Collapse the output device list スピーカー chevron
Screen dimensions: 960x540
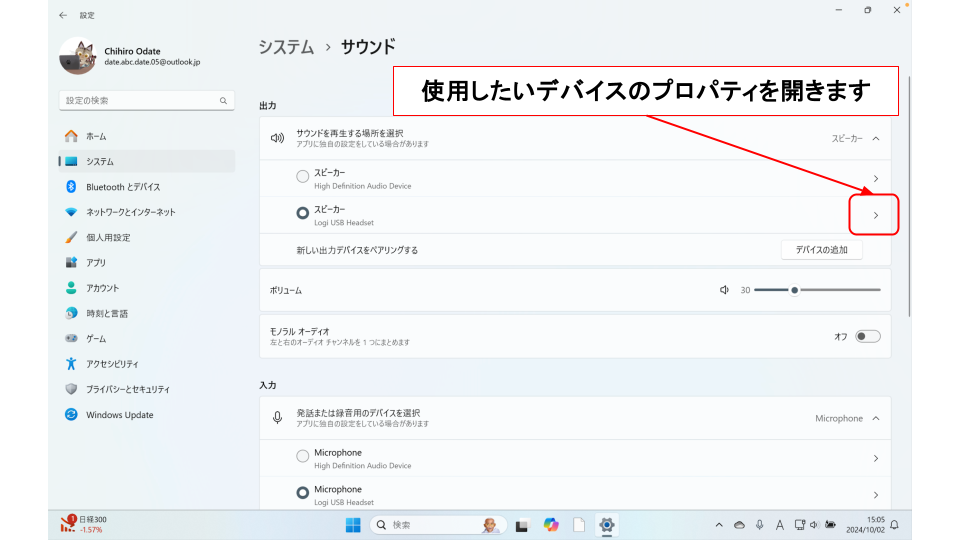tap(876, 139)
